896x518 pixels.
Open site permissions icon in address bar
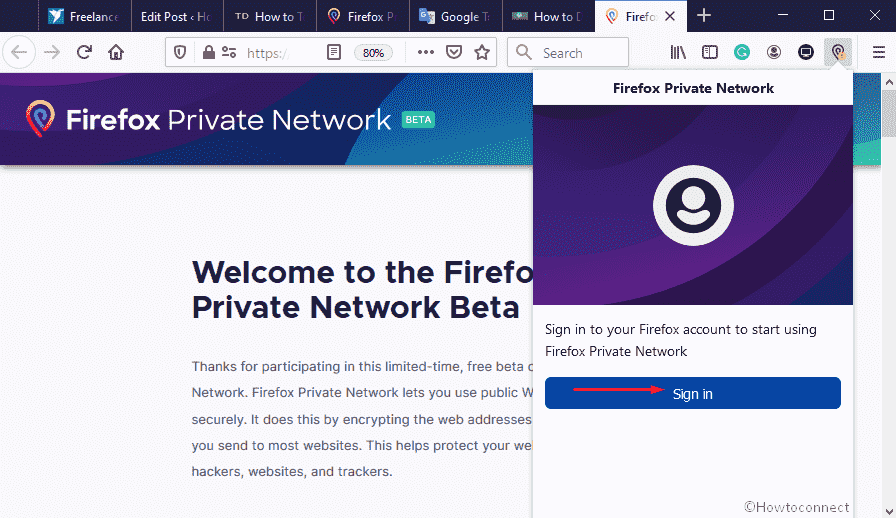229,53
